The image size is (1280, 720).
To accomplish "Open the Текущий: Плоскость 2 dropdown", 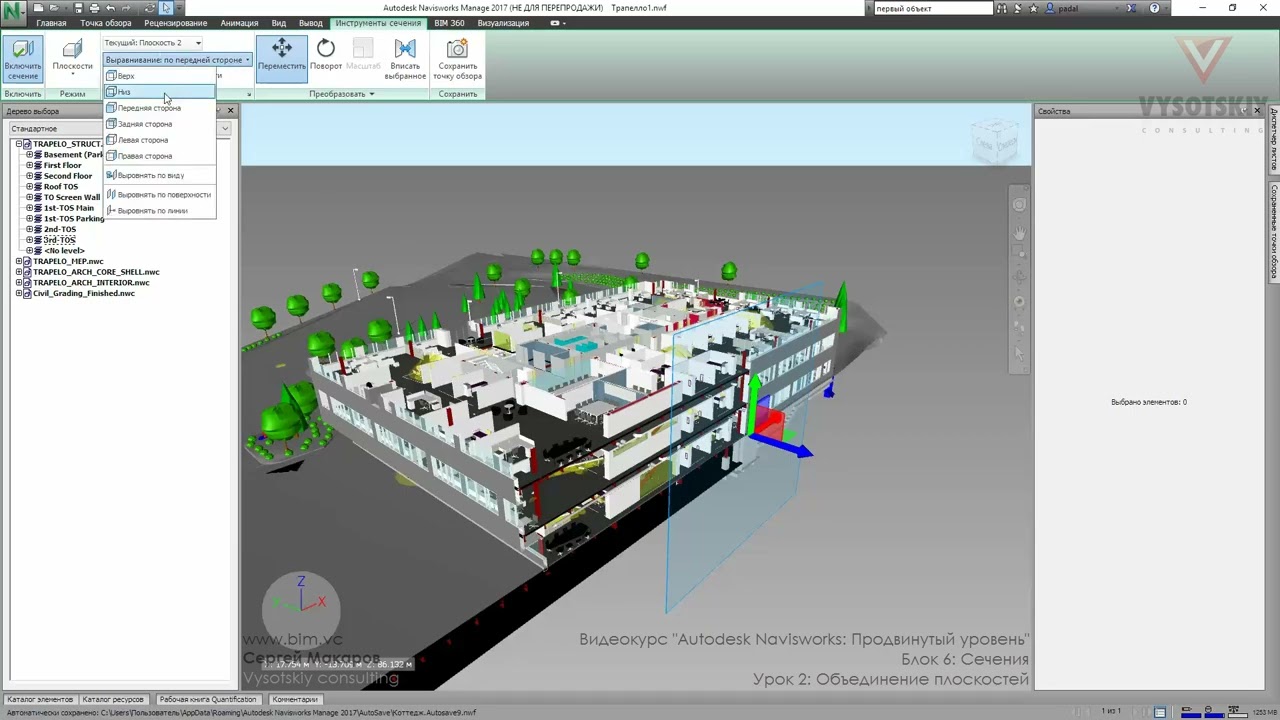I will pos(153,43).
